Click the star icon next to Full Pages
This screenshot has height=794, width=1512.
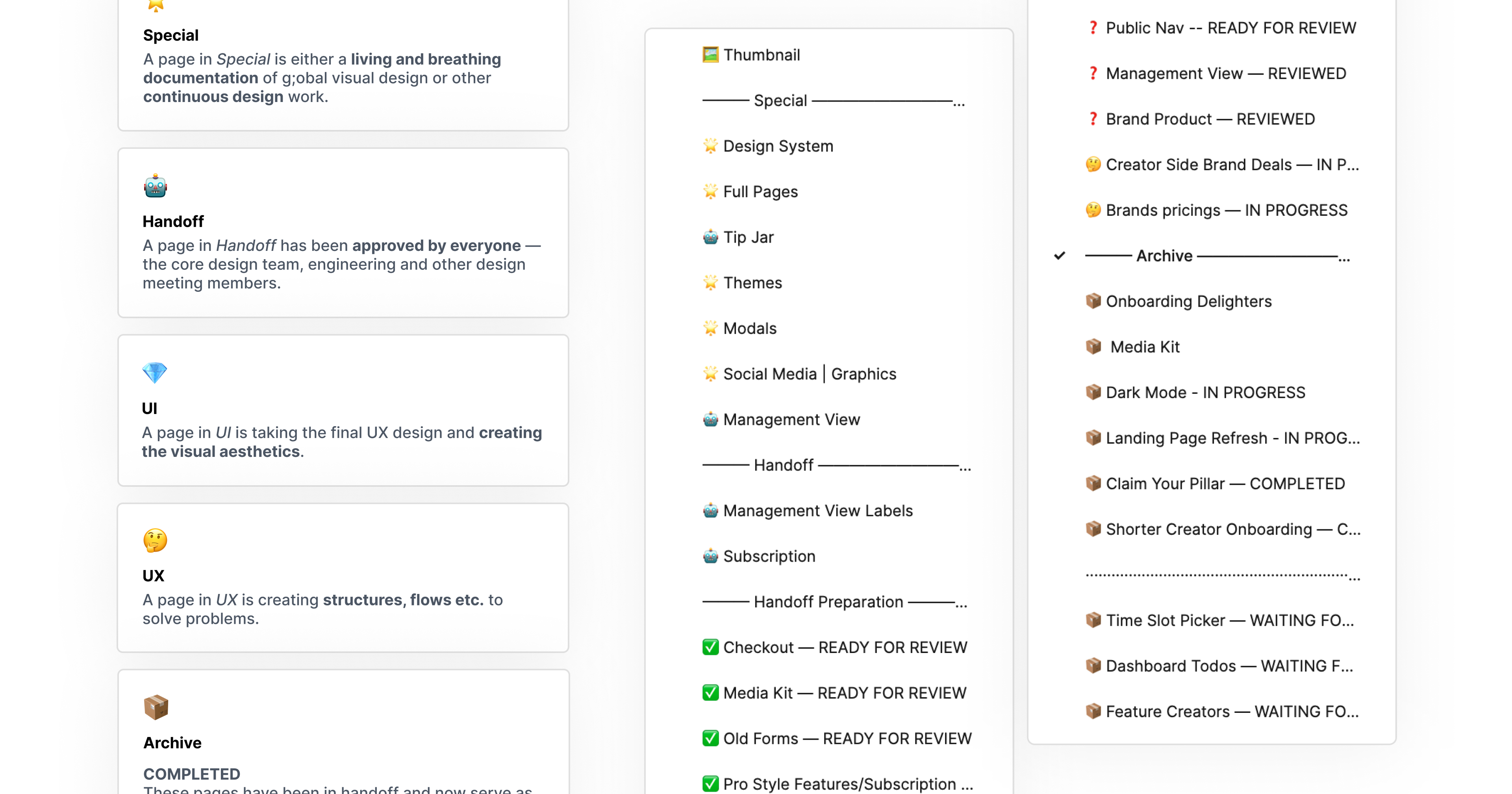tap(710, 191)
